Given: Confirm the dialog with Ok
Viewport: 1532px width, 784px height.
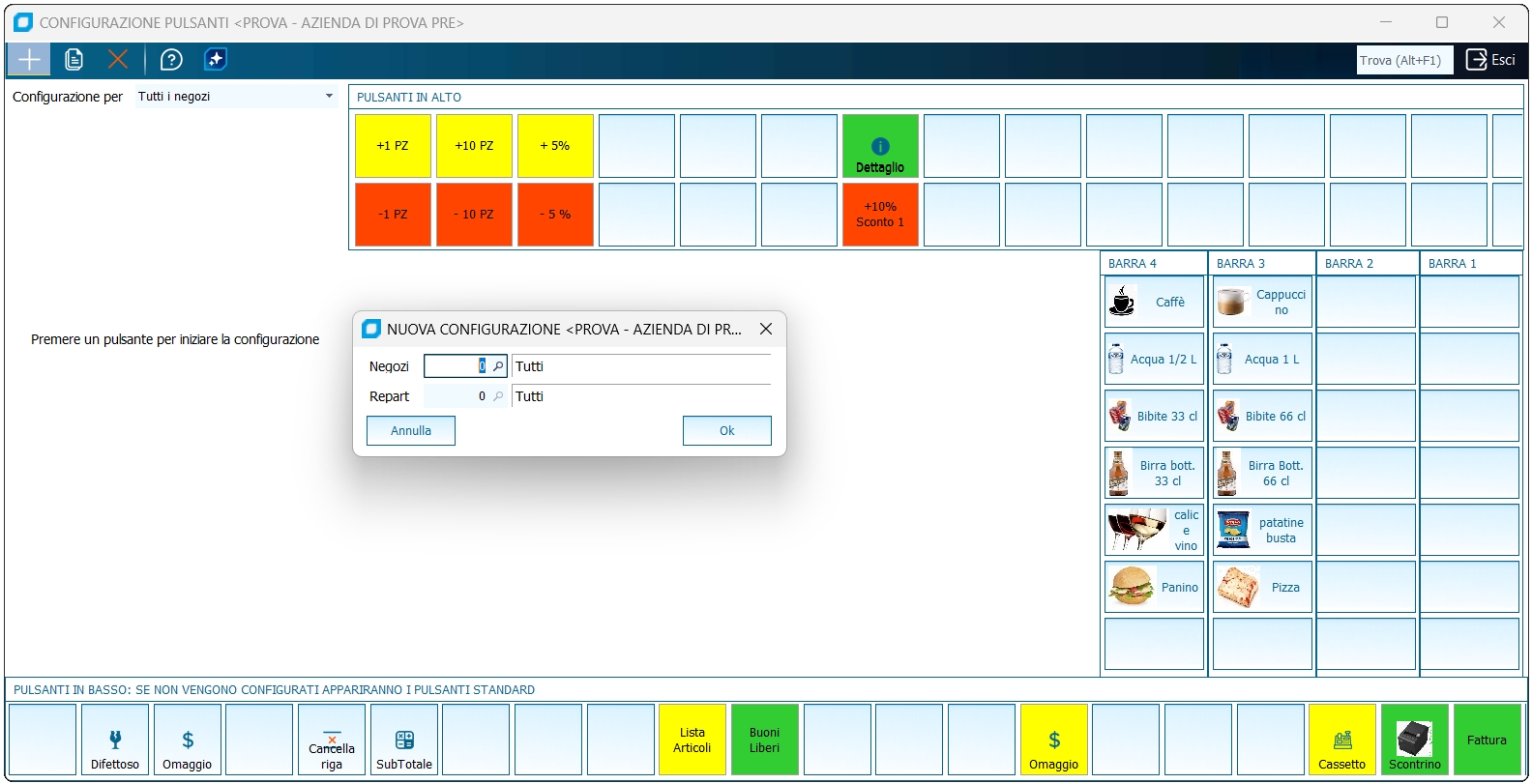Looking at the screenshot, I should pyautogui.click(x=727, y=431).
